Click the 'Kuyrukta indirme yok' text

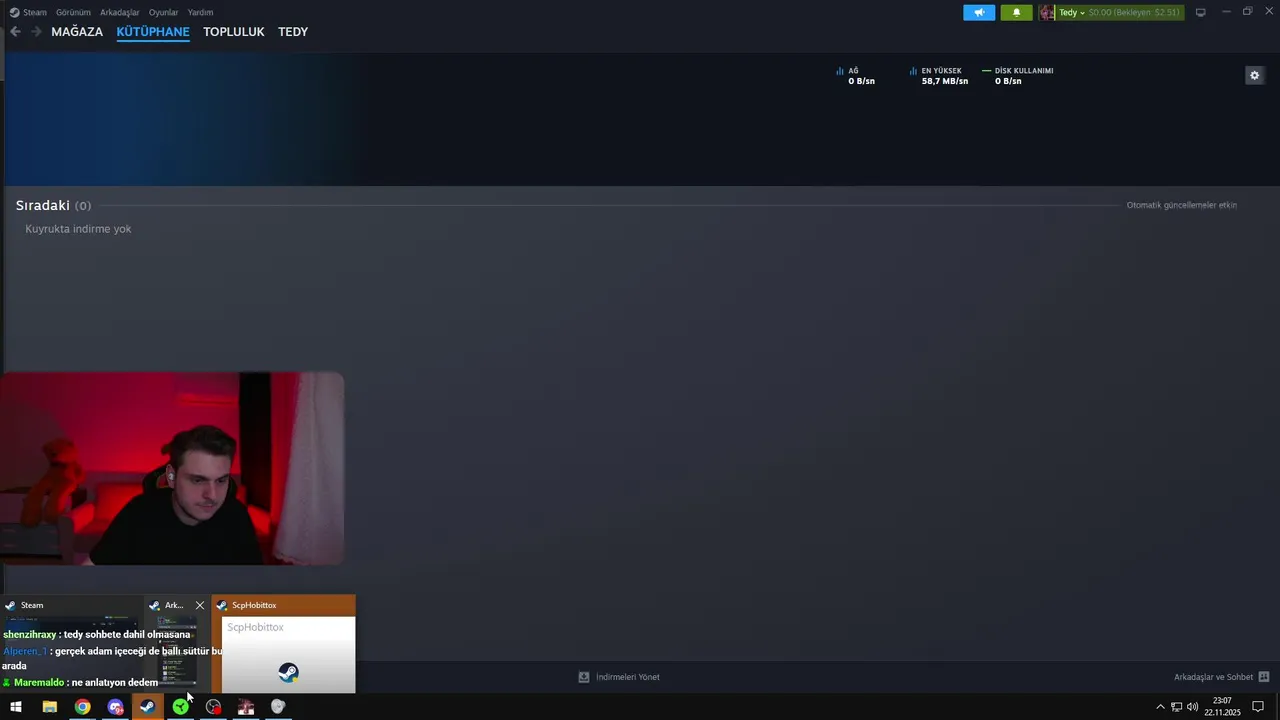(78, 229)
